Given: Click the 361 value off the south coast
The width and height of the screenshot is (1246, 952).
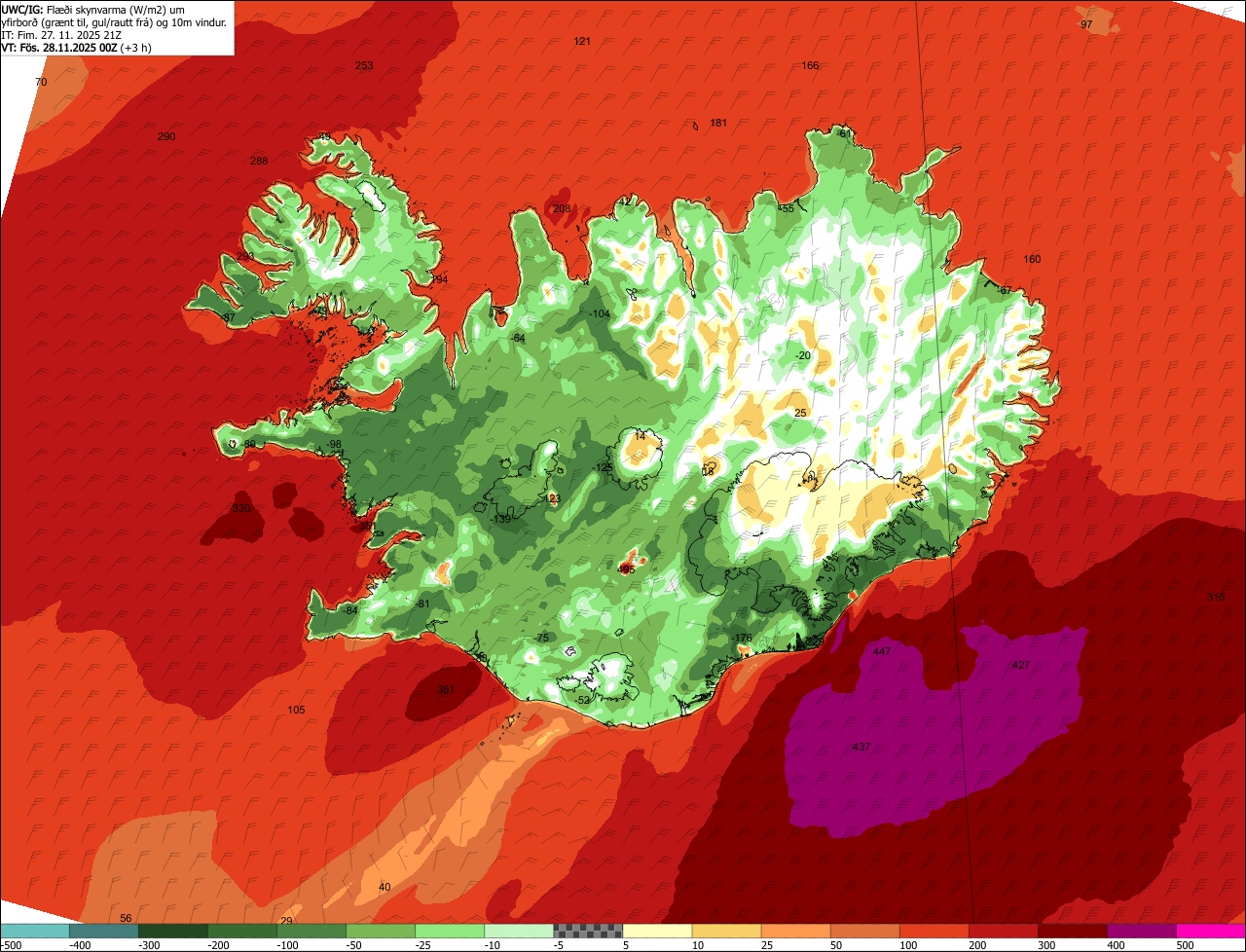Looking at the screenshot, I should tap(446, 689).
